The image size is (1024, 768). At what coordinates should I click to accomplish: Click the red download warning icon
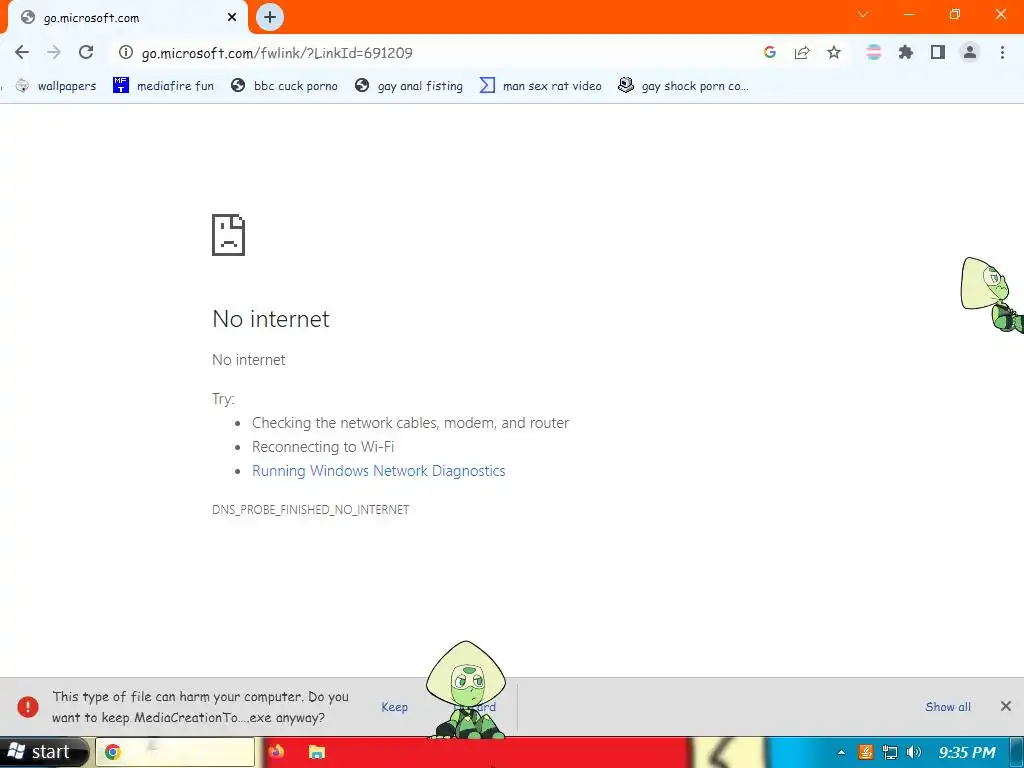28,707
